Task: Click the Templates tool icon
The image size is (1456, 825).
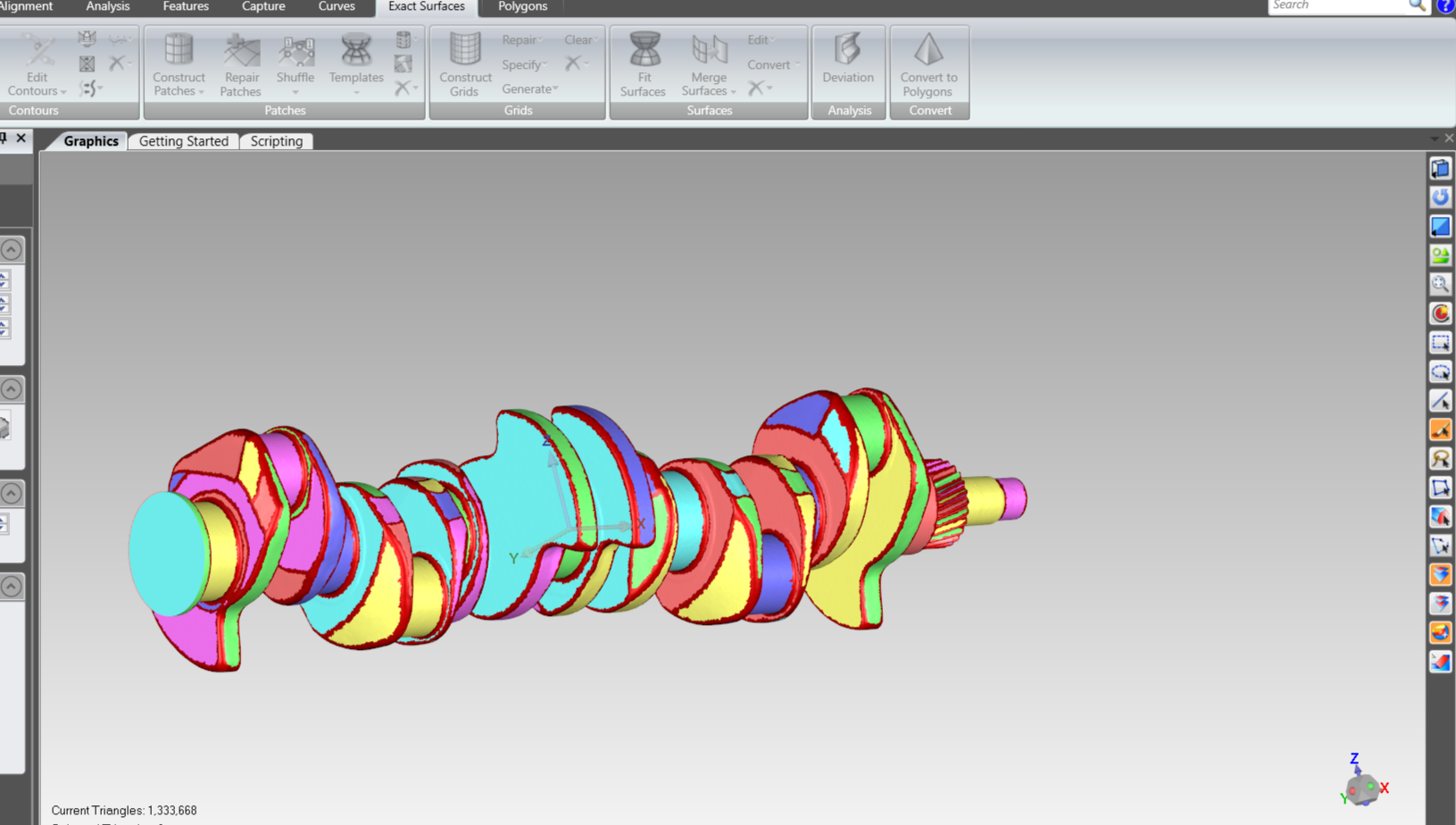Action: [356, 49]
